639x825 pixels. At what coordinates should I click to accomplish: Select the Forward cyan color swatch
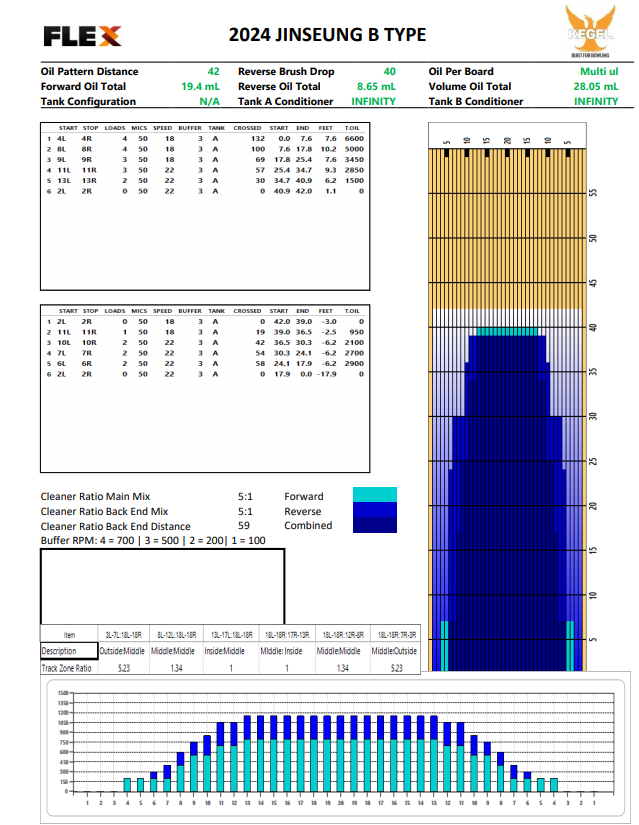tap(375, 495)
